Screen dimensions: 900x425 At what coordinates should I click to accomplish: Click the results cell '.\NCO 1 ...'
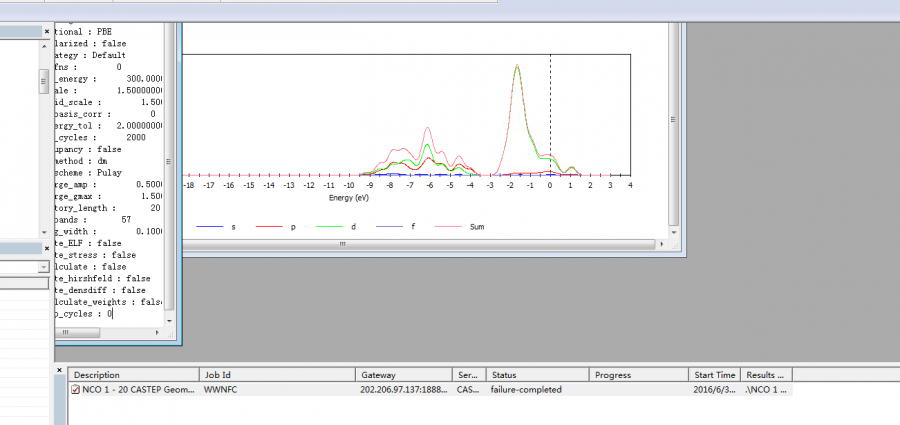click(x=765, y=389)
